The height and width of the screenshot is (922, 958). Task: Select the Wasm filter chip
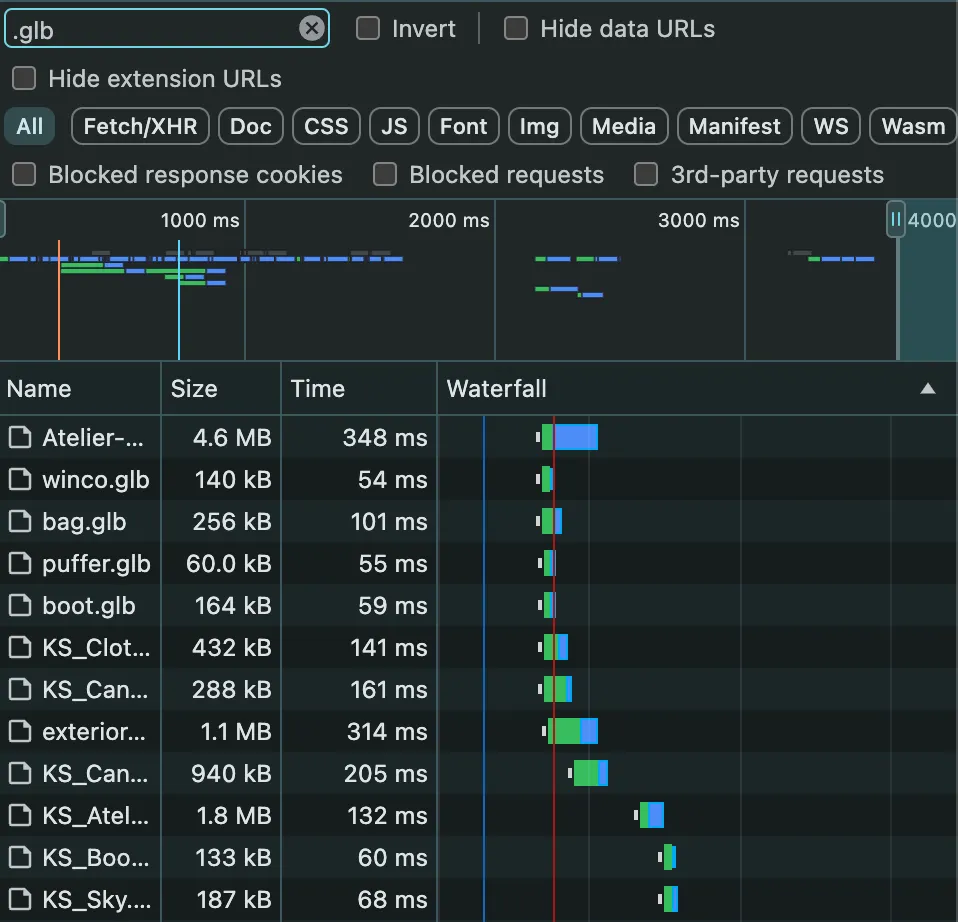click(x=913, y=126)
